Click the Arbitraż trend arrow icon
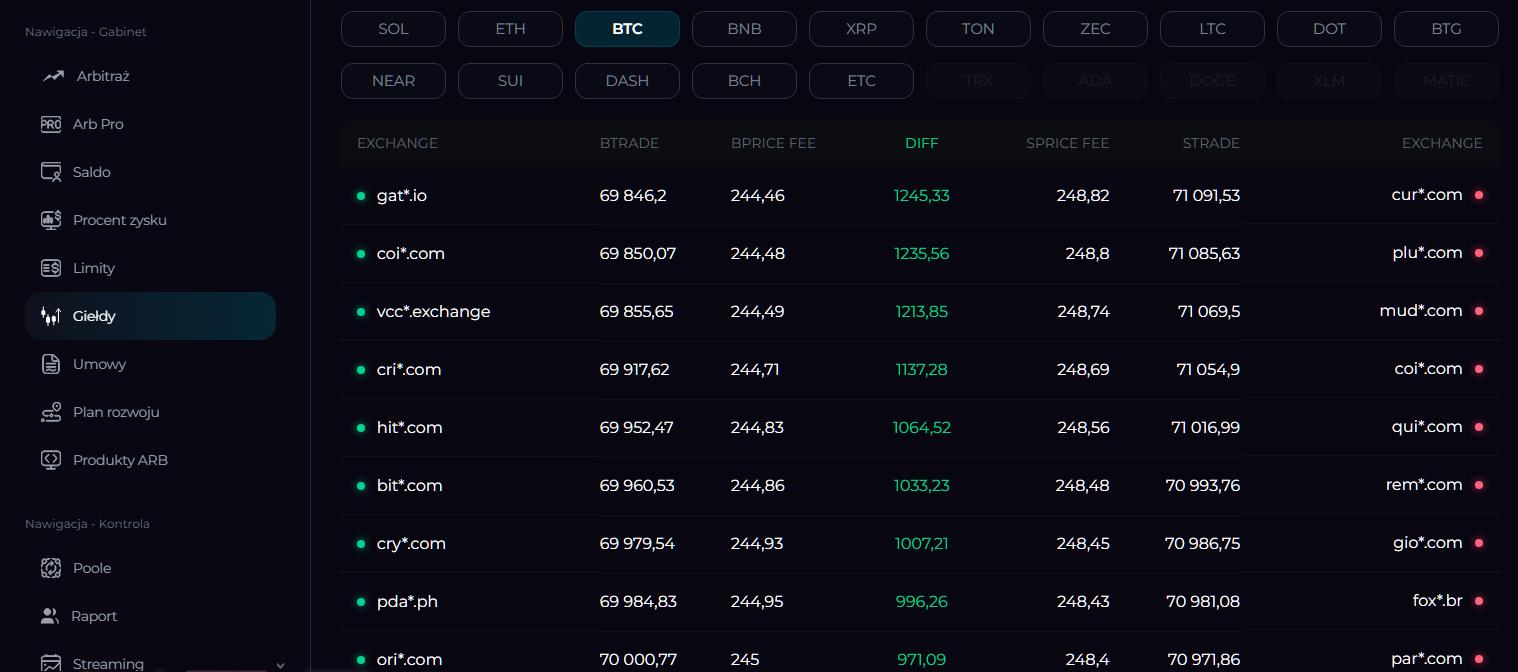 (54, 76)
